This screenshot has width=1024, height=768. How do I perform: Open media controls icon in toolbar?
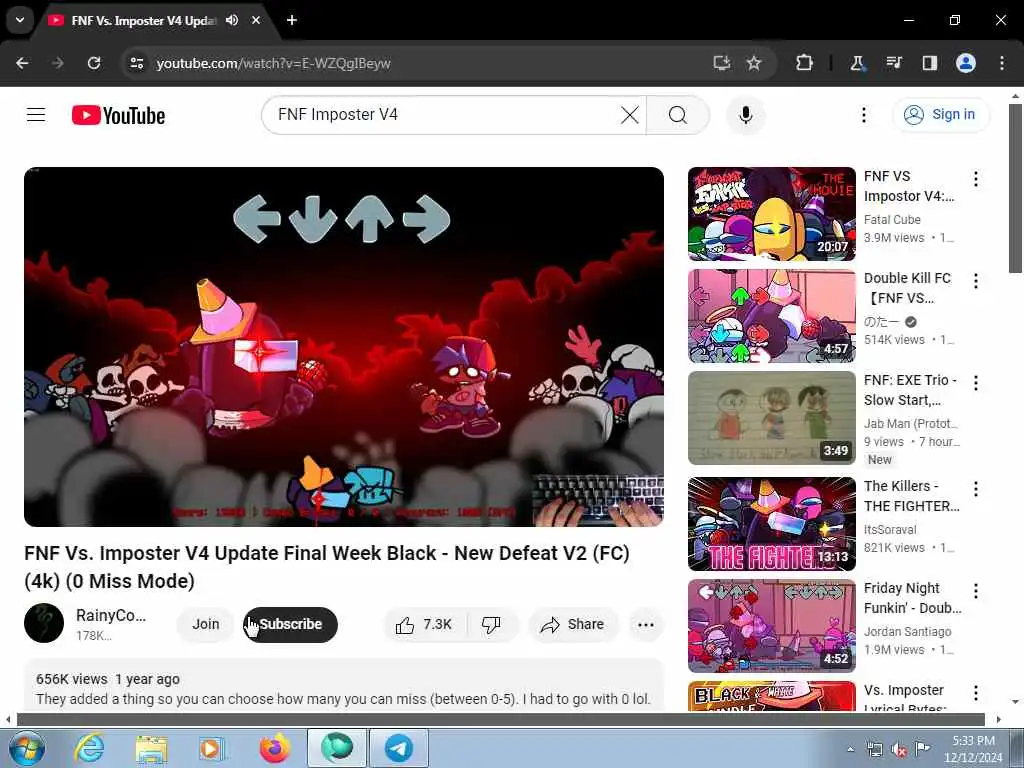(x=894, y=63)
